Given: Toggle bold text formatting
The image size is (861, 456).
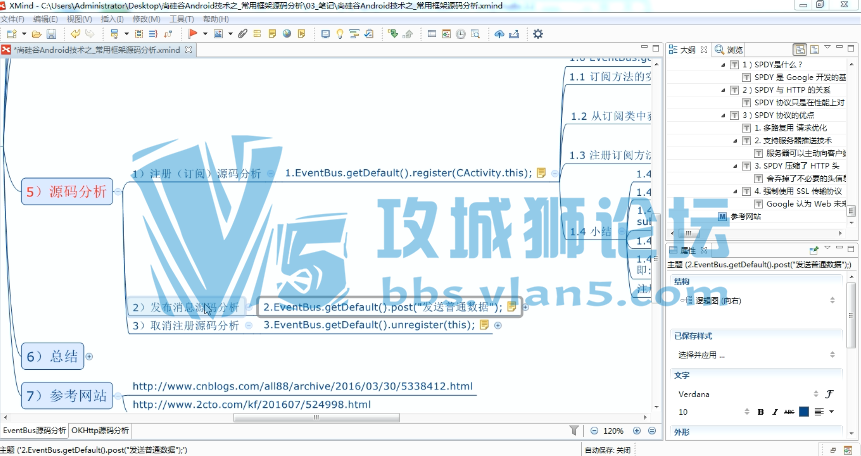Looking at the screenshot, I should [x=761, y=411].
